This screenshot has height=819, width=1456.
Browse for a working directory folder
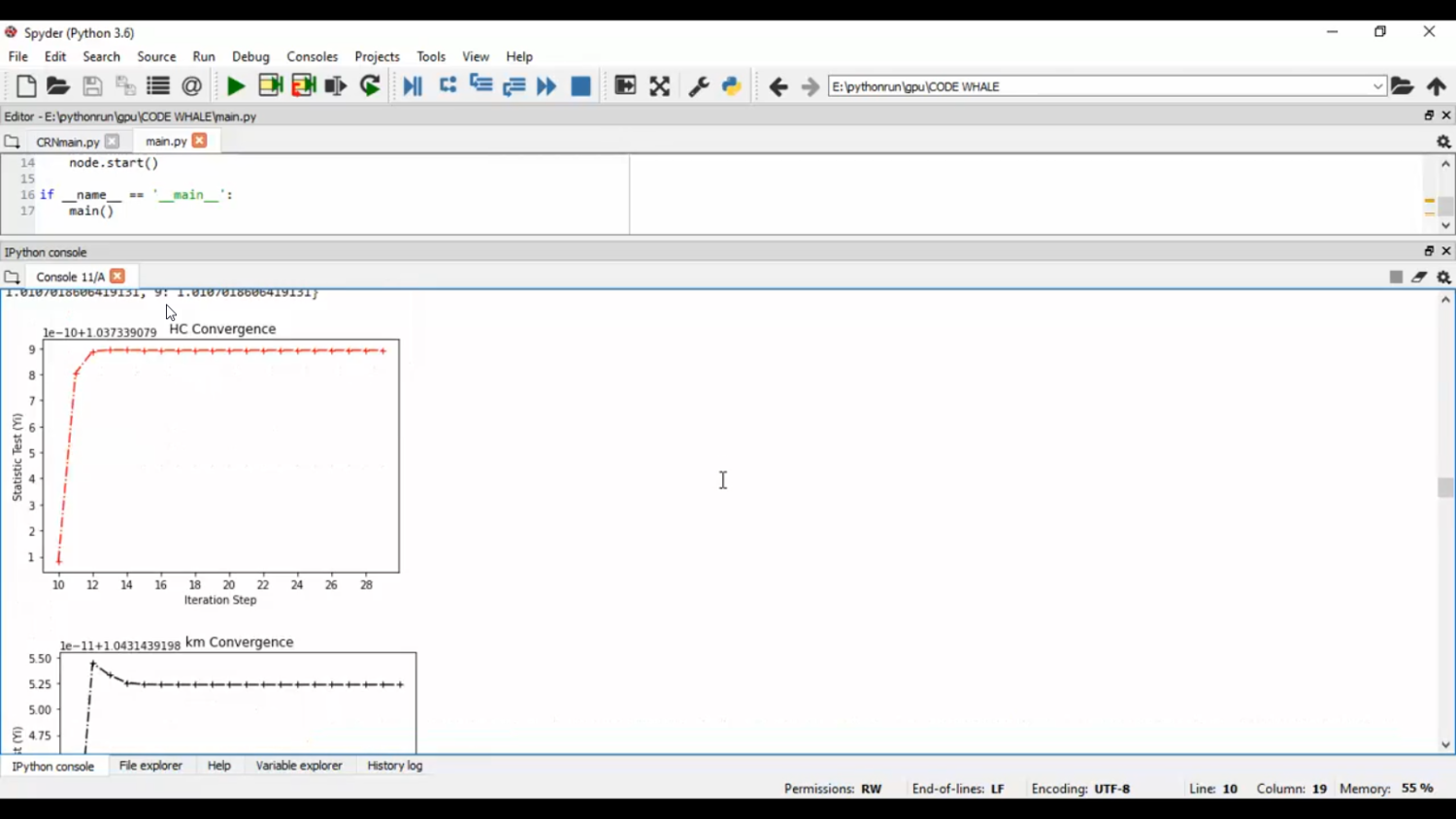(1403, 86)
